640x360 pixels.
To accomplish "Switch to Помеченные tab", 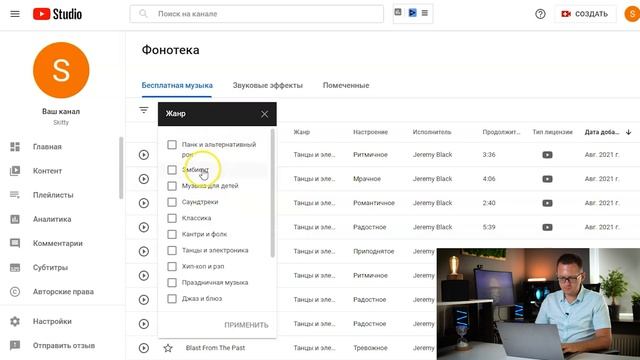I will [x=346, y=85].
